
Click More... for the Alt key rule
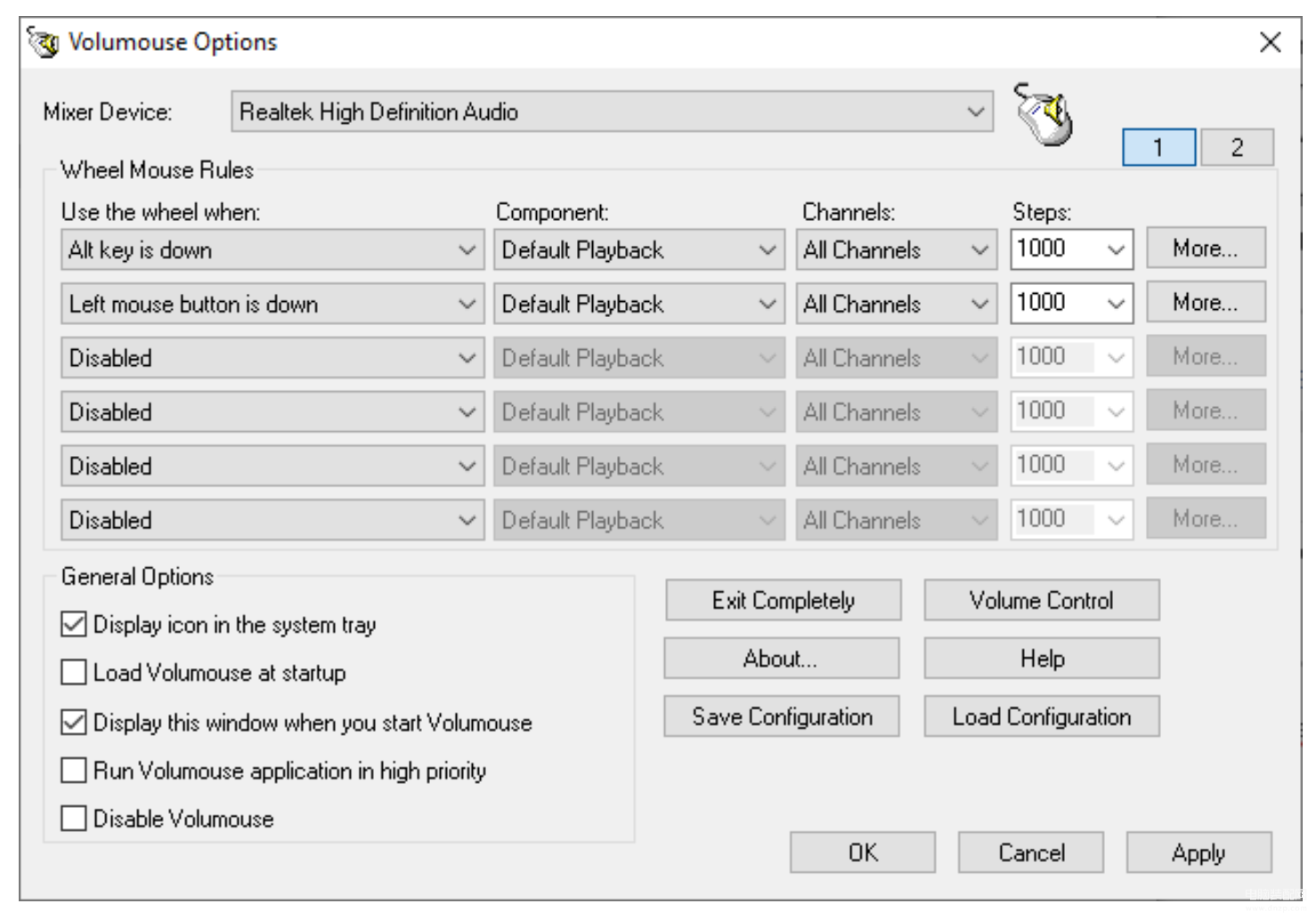(x=1206, y=248)
